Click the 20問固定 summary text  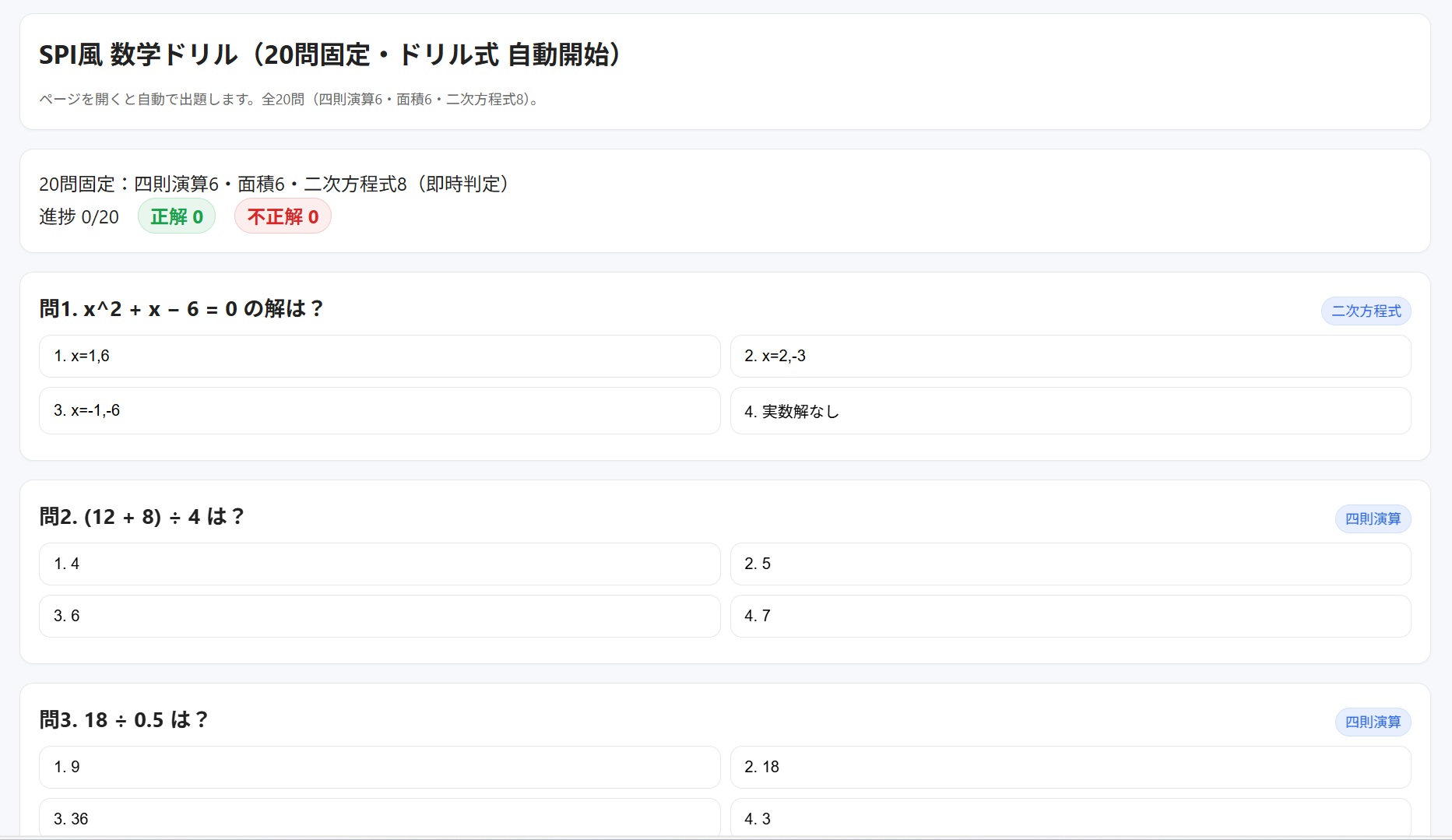(274, 185)
